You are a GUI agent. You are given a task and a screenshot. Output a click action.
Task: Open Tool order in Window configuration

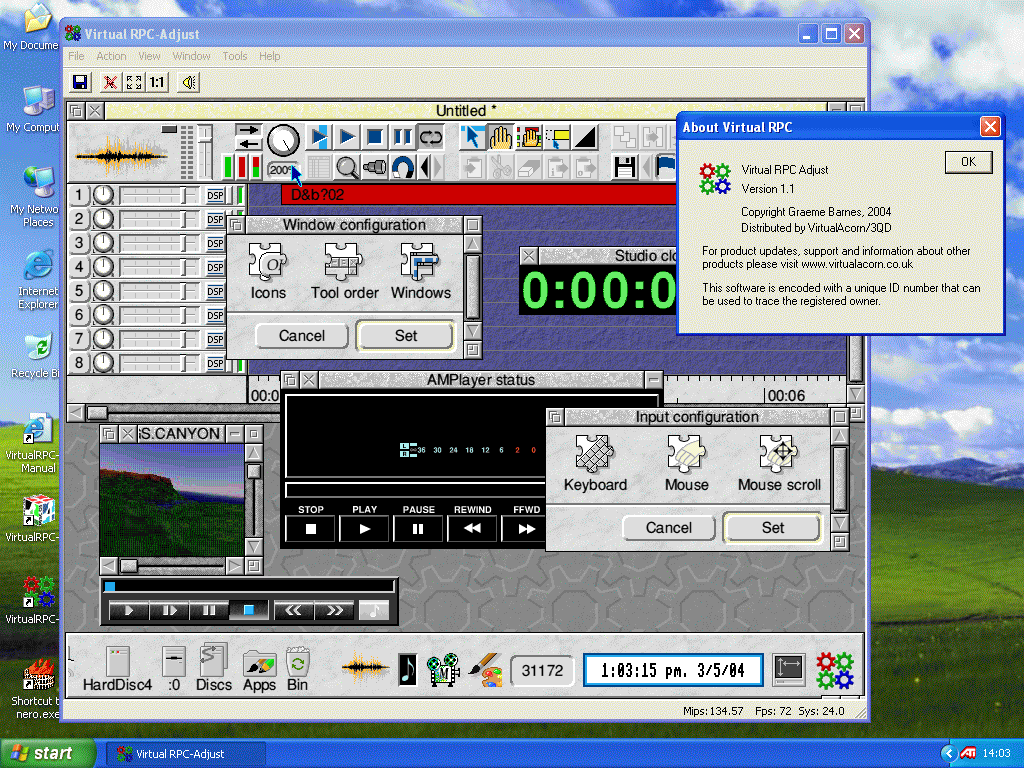click(x=344, y=263)
